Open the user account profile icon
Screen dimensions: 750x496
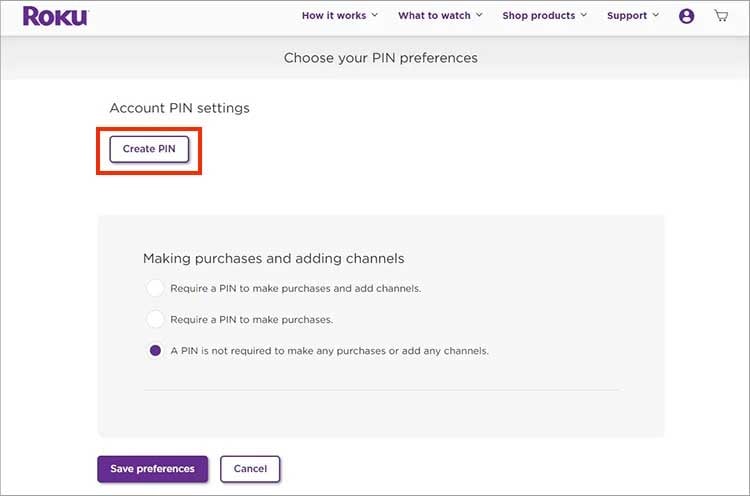[686, 16]
